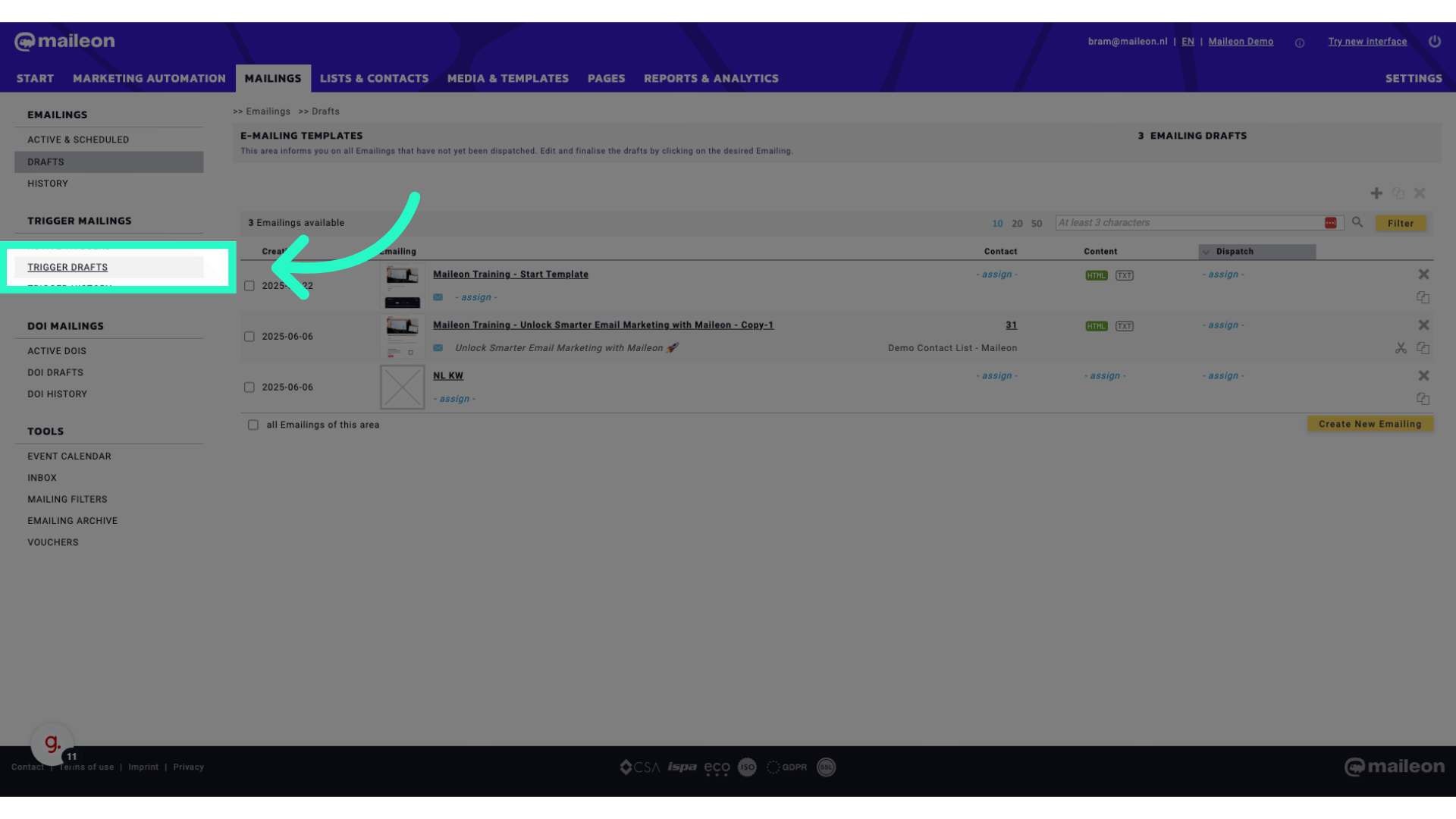Screen dimensions: 1456x819
Task: Open the red 'g' guide widget
Action: 52,744
